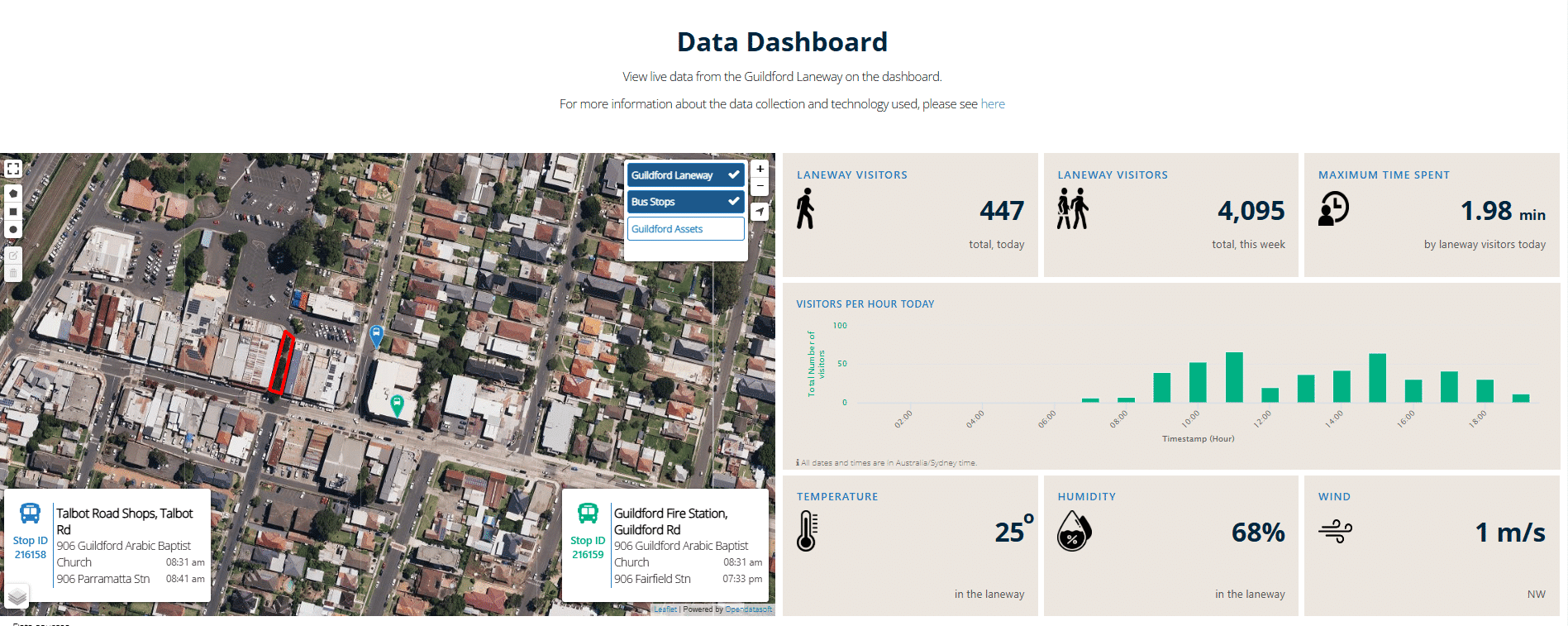1568x626 pixels.
Task: Select the draw polygon tool
Action: click(13, 194)
